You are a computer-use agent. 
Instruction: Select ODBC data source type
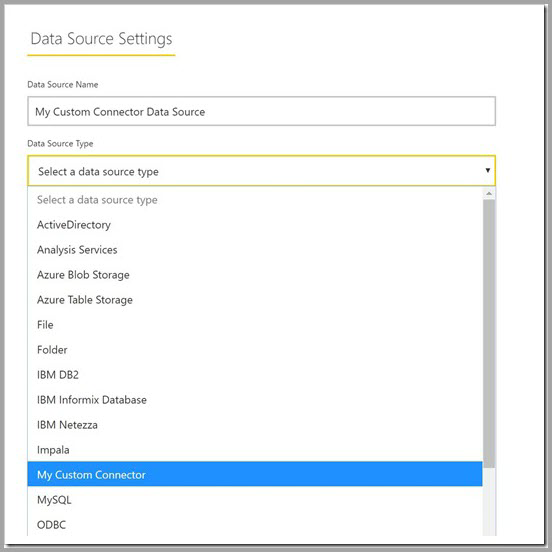(255, 525)
